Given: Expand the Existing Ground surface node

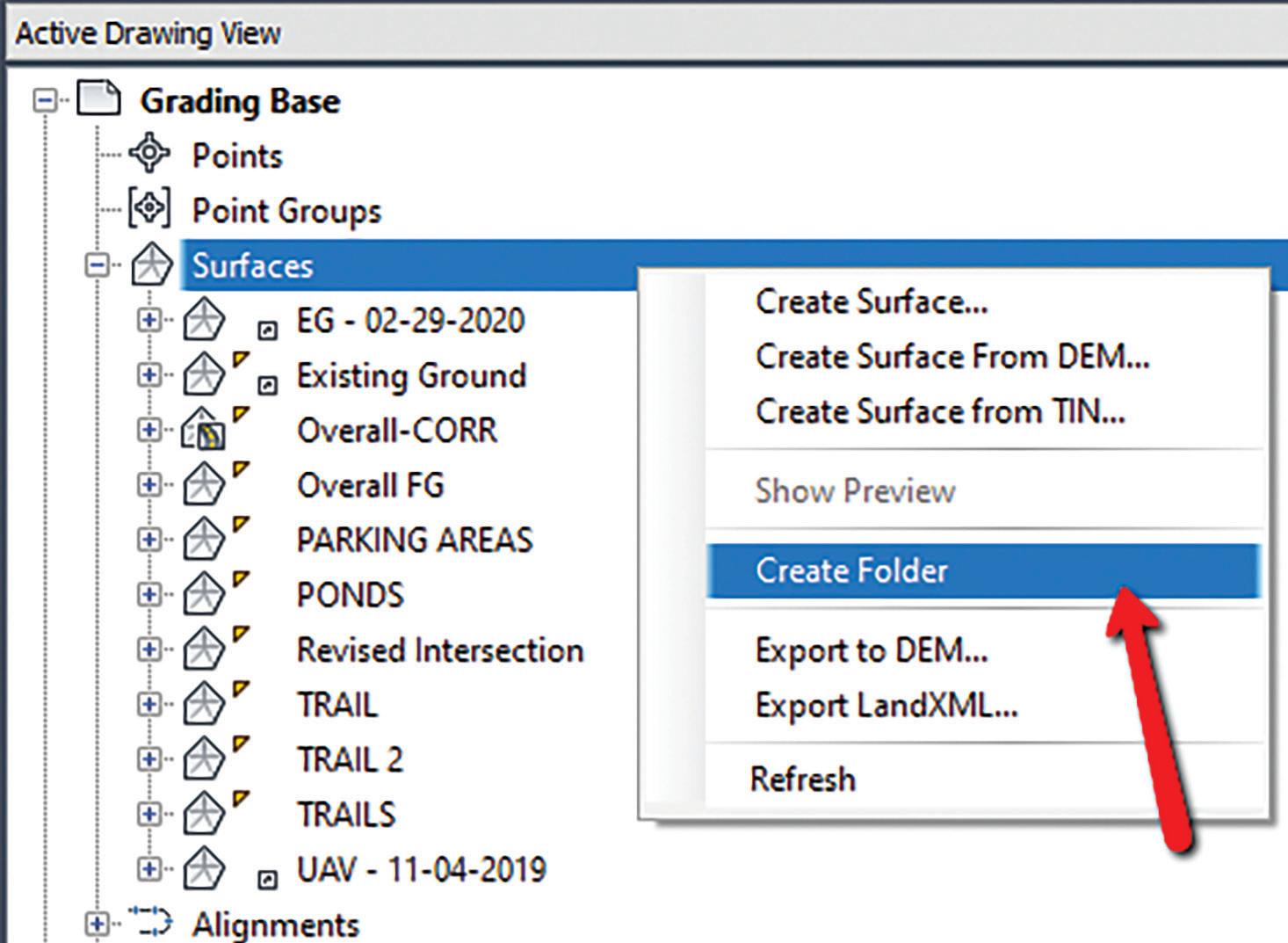Looking at the screenshot, I should (149, 374).
